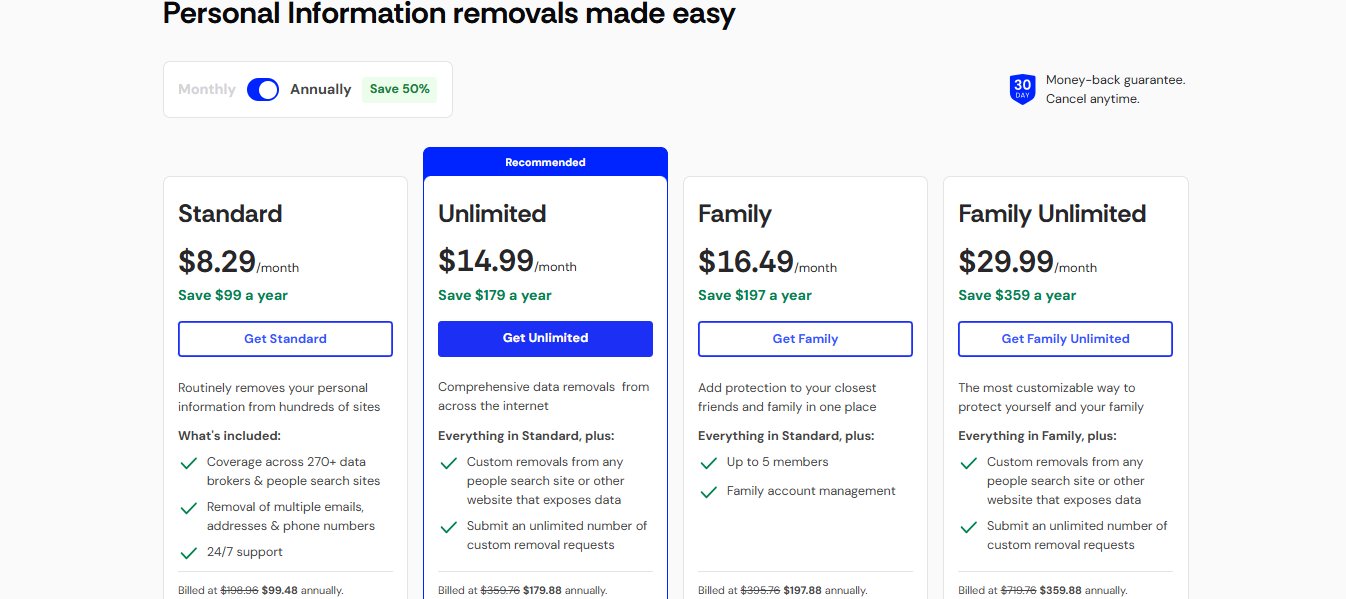The height and width of the screenshot is (599, 1346).
Task: Click the checkmark beside Removal of multiple emails
Action: [188, 508]
